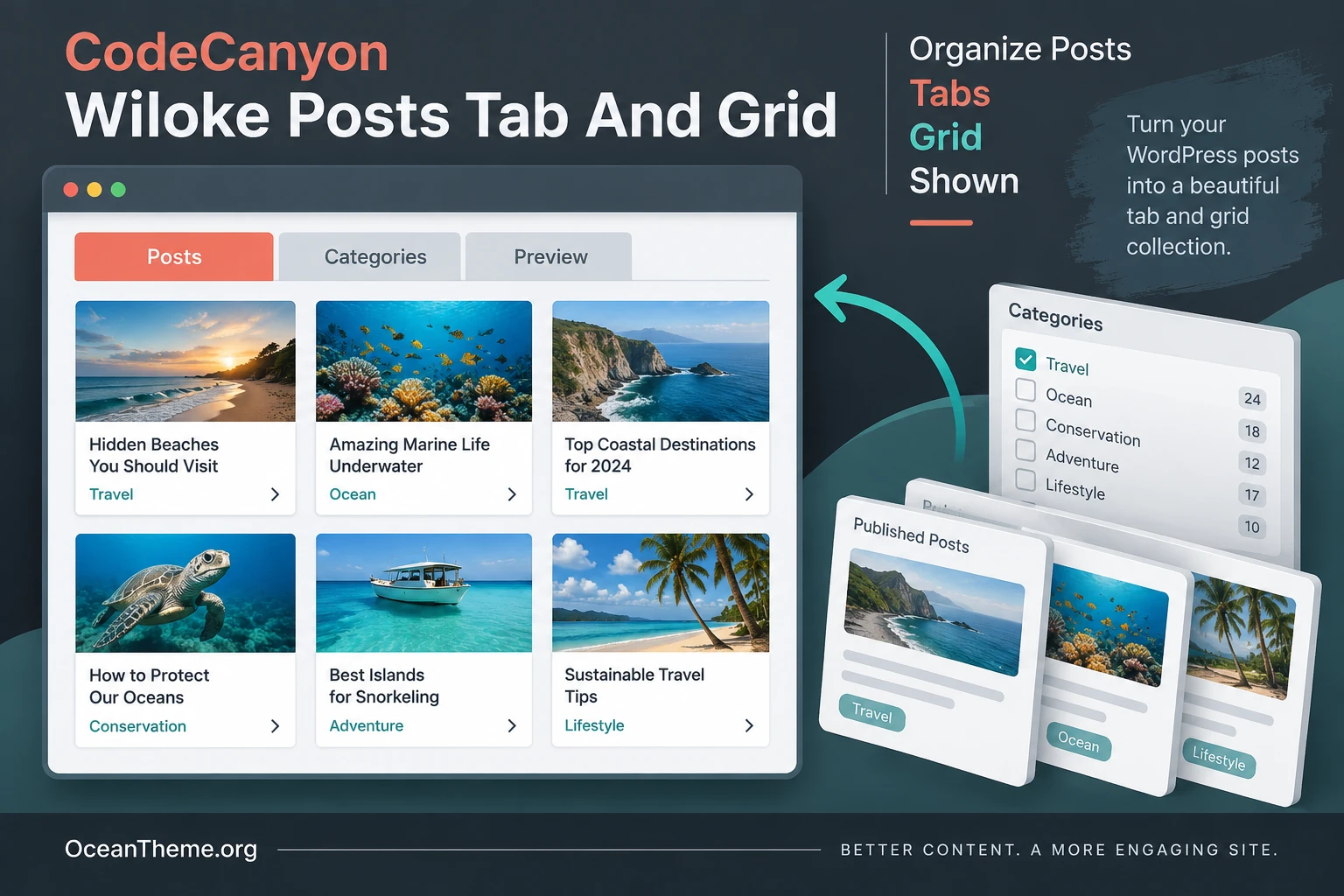Click the "Published Posts" card heading
The height and width of the screenshot is (896, 1344).
pyautogui.click(x=911, y=535)
